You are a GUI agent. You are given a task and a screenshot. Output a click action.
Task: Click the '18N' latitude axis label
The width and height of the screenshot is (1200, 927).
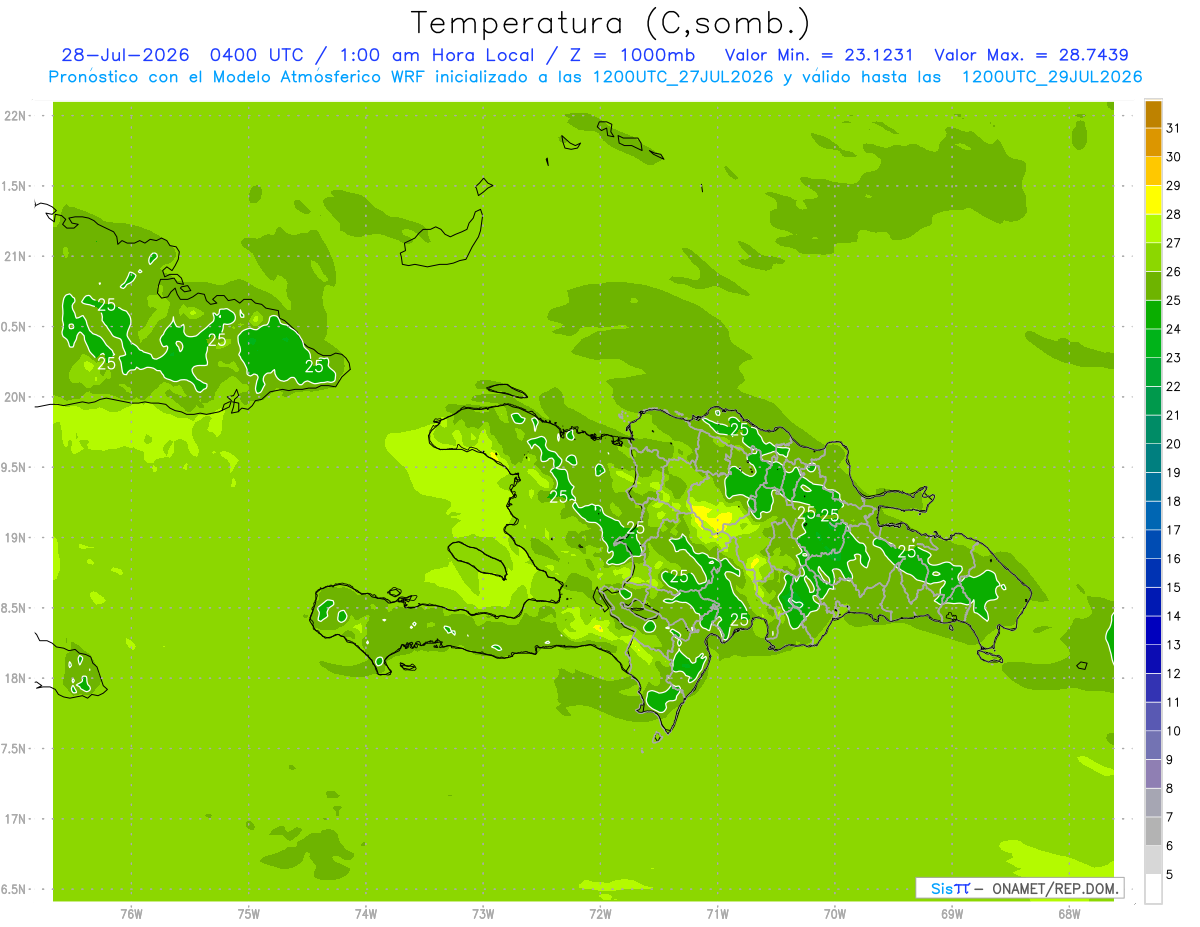coord(14,679)
